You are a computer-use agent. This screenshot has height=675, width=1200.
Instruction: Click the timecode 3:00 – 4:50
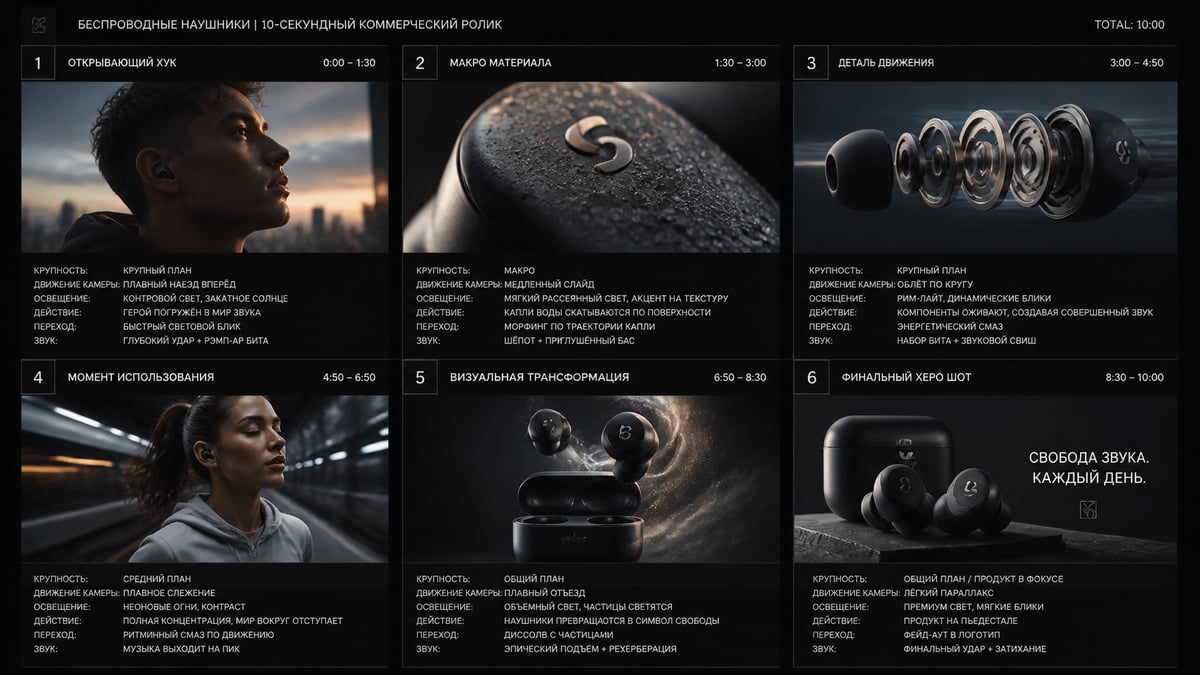[x=1137, y=63]
